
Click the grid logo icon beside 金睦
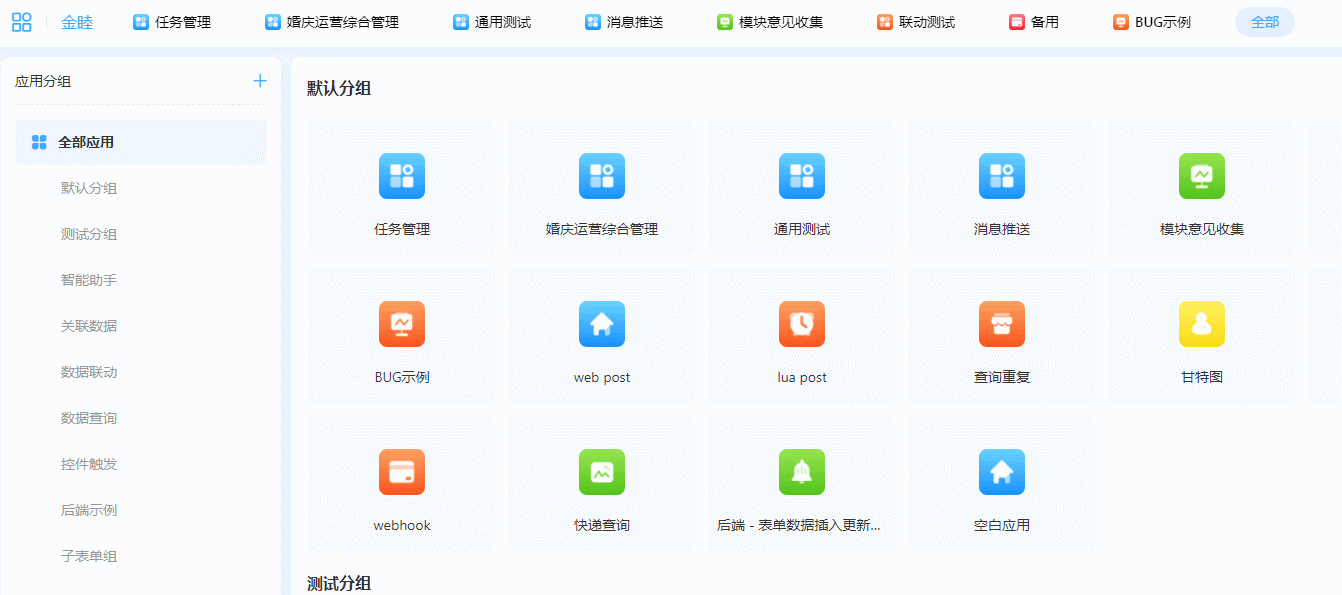22,22
